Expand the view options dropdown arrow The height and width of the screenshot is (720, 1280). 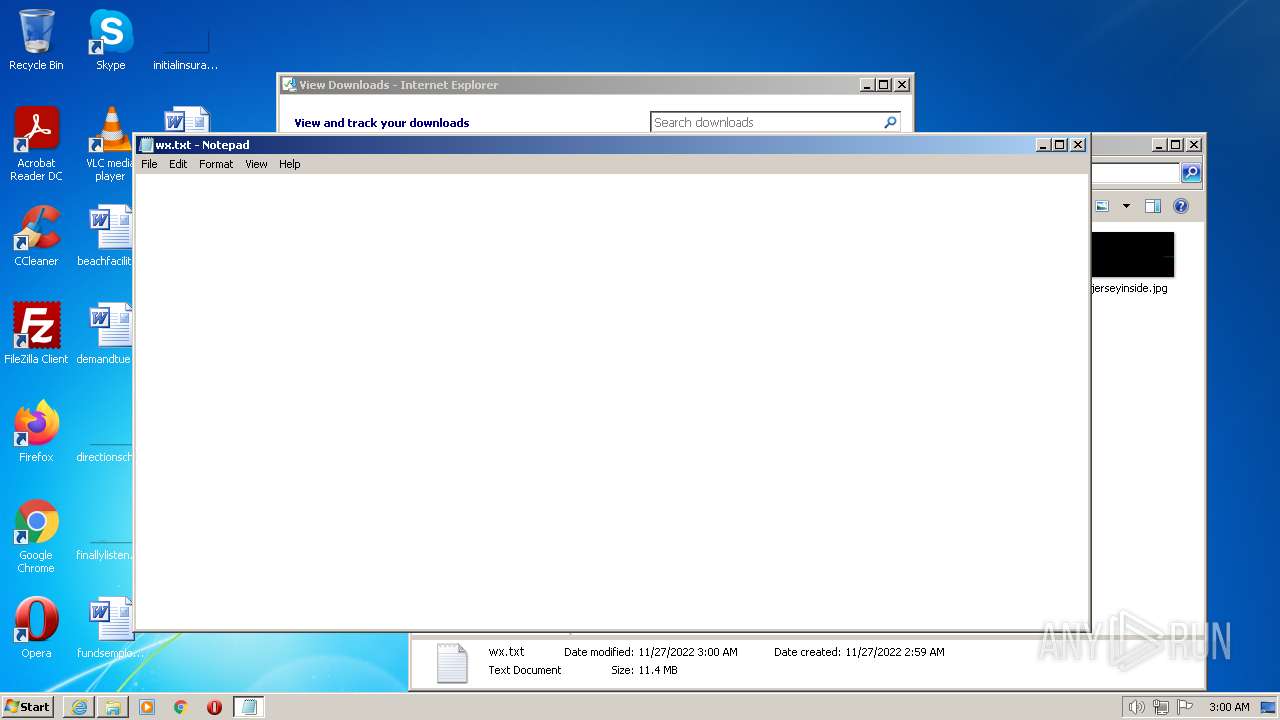click(1126, 206)
